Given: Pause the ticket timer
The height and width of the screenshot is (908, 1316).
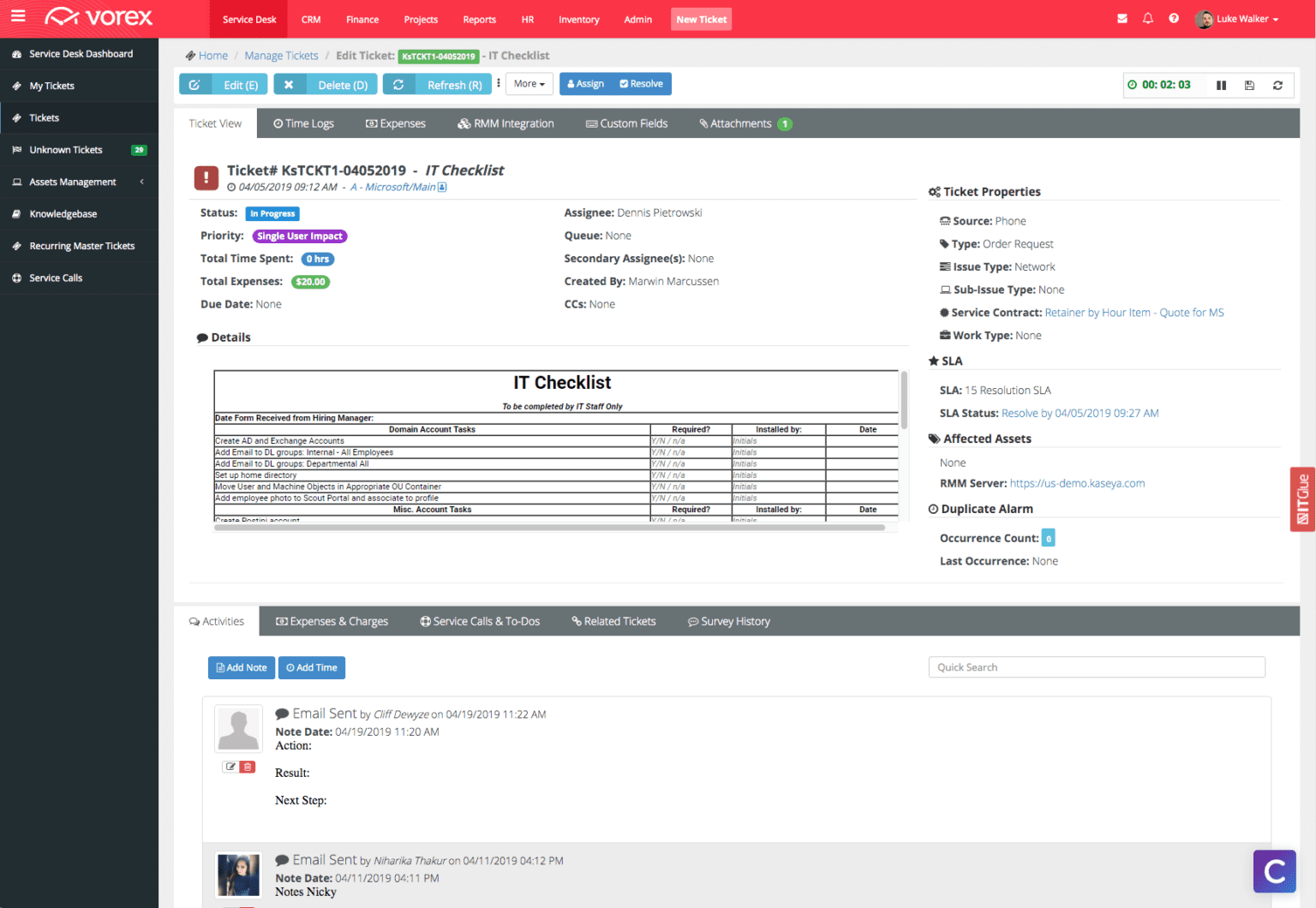Looking at the screenshot, I should 1221,85.
